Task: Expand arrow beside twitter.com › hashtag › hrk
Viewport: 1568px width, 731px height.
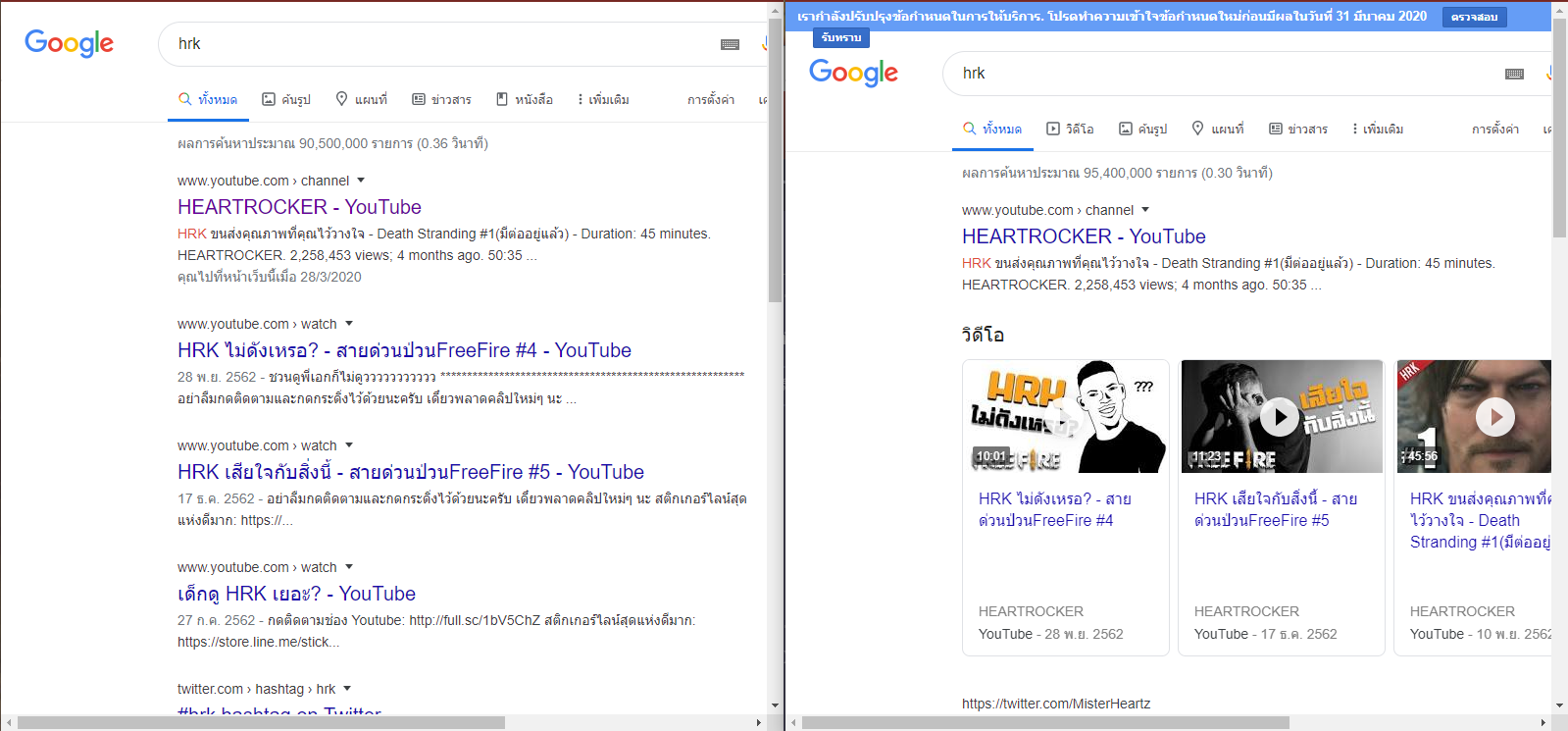Action: [347, 689]
